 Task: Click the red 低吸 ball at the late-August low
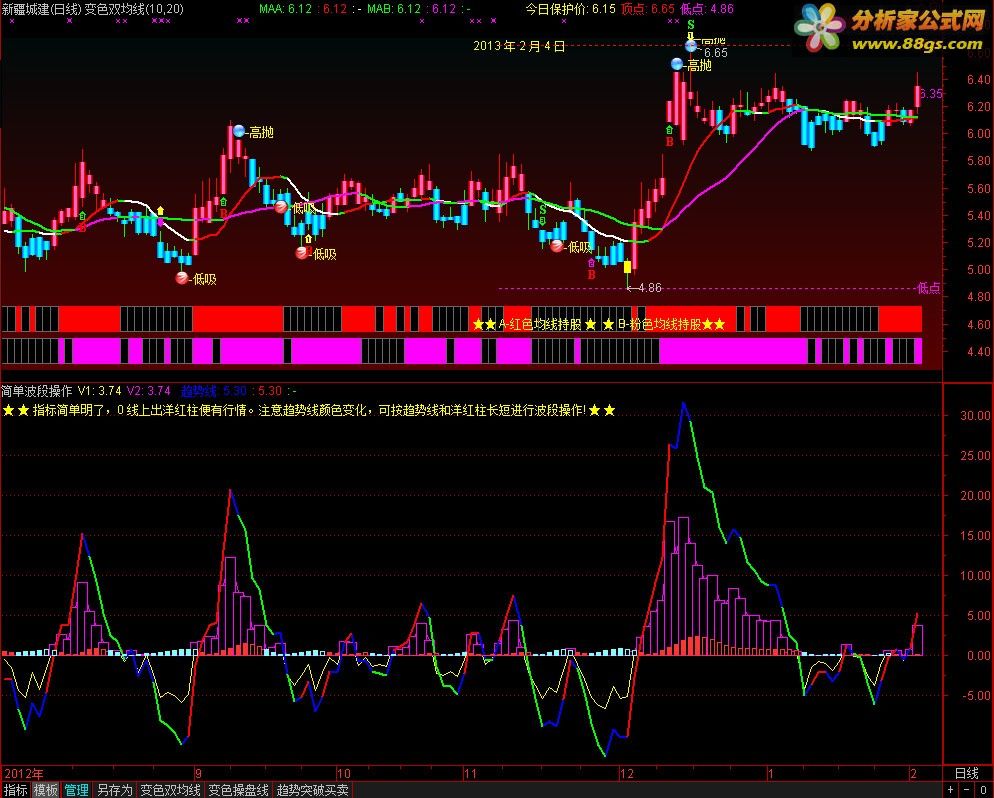(x=182, y=278)
